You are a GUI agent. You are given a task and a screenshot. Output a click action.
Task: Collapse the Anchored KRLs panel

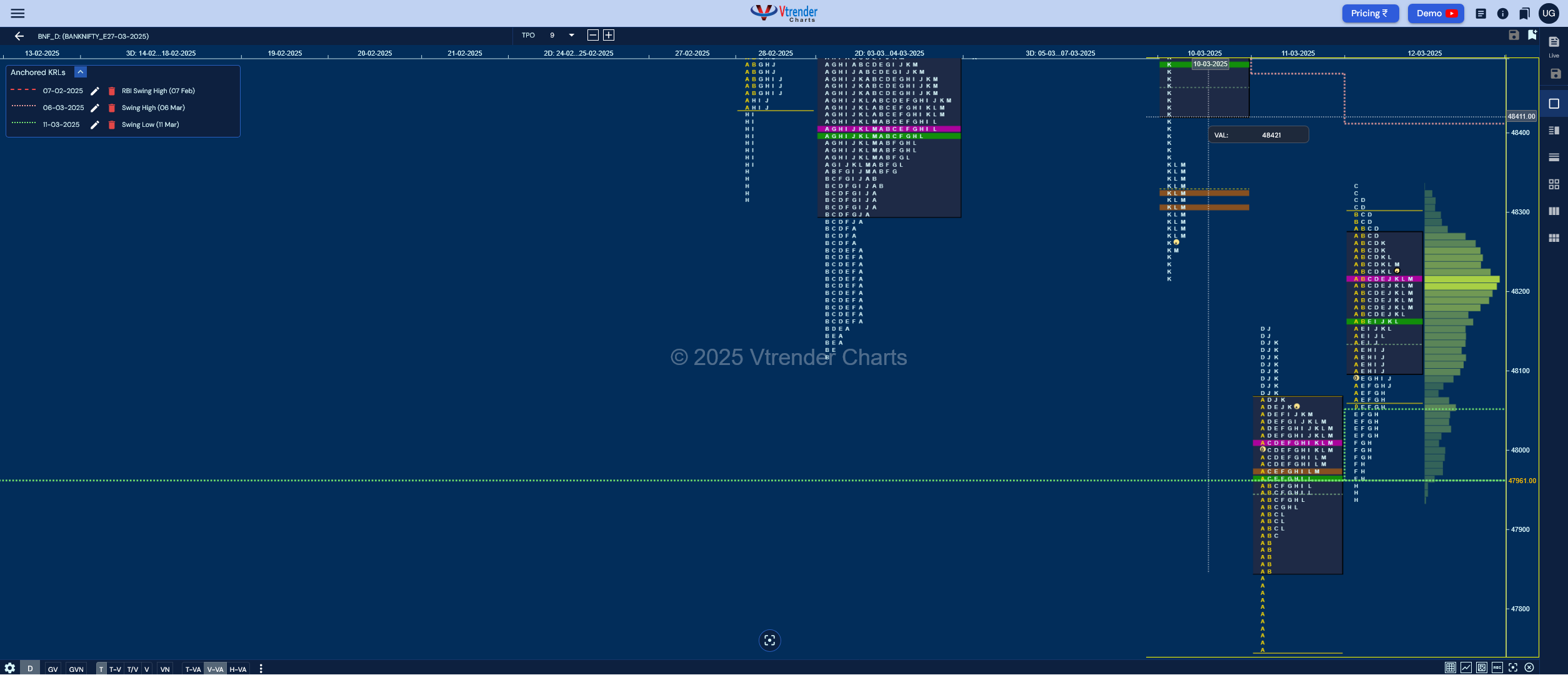(x=81, y=72)
